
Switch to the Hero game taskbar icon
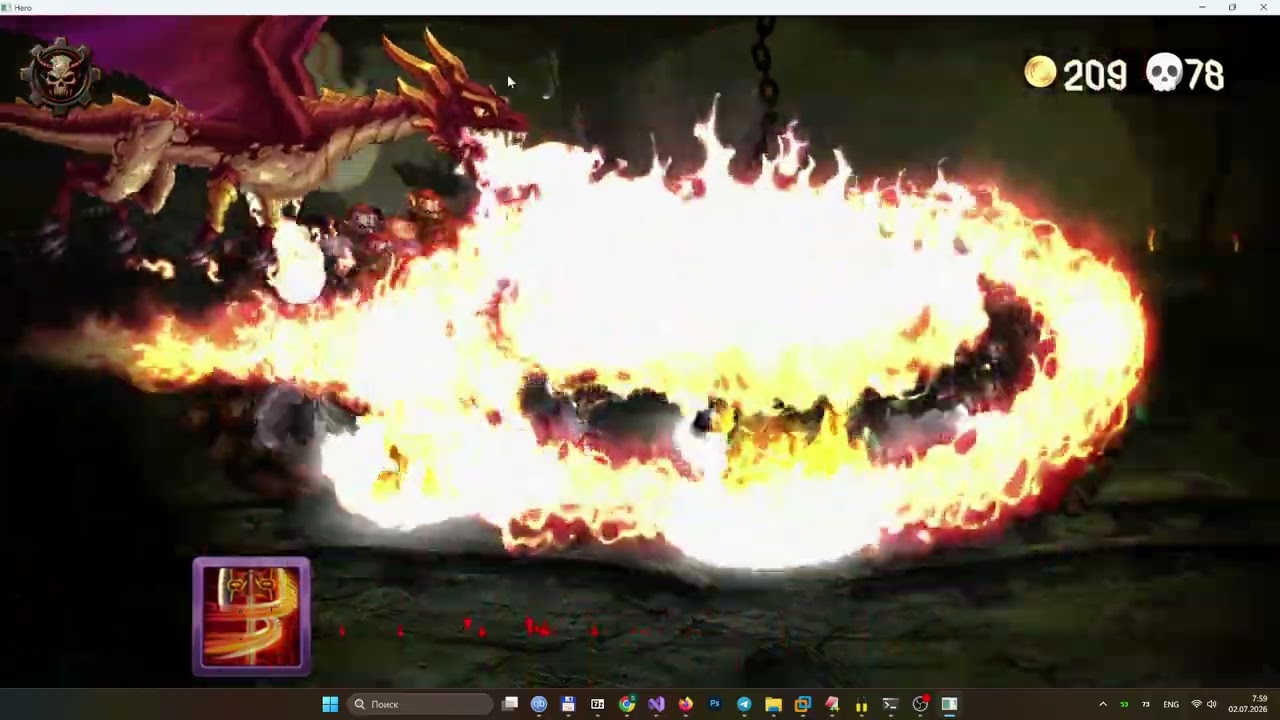pyautogui.click(x=949, y=704)
